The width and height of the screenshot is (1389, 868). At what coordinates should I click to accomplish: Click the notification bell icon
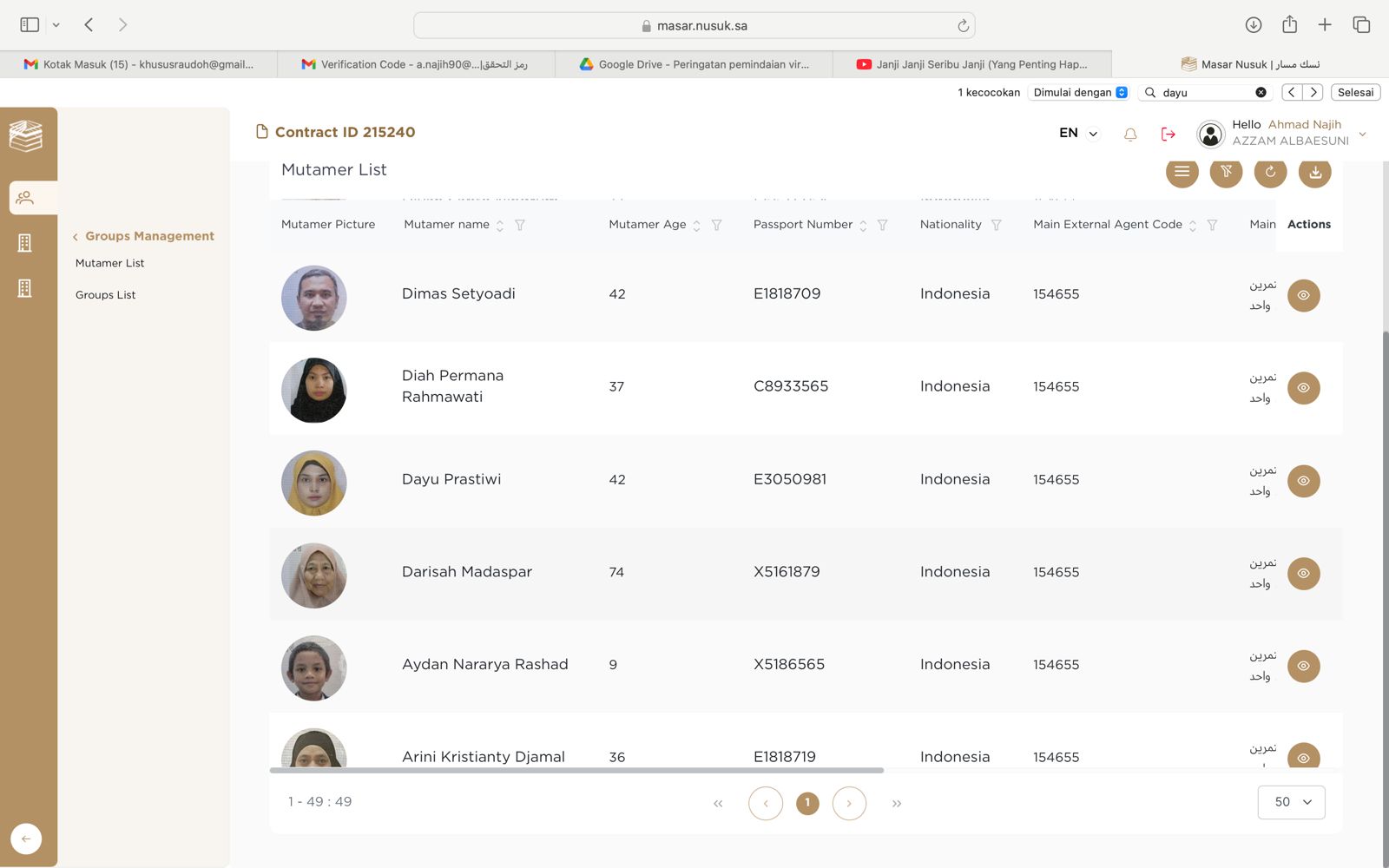(1129, 135)
